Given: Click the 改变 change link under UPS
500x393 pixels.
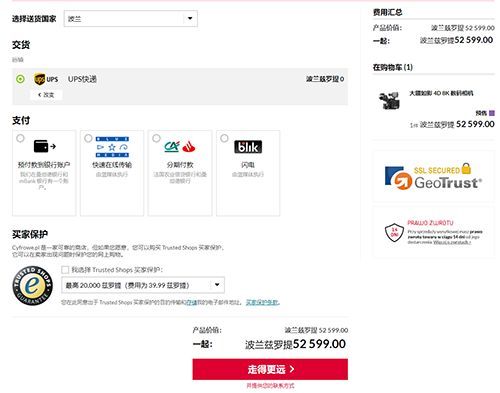Looking at the screenshot, I should coord(46,95).
